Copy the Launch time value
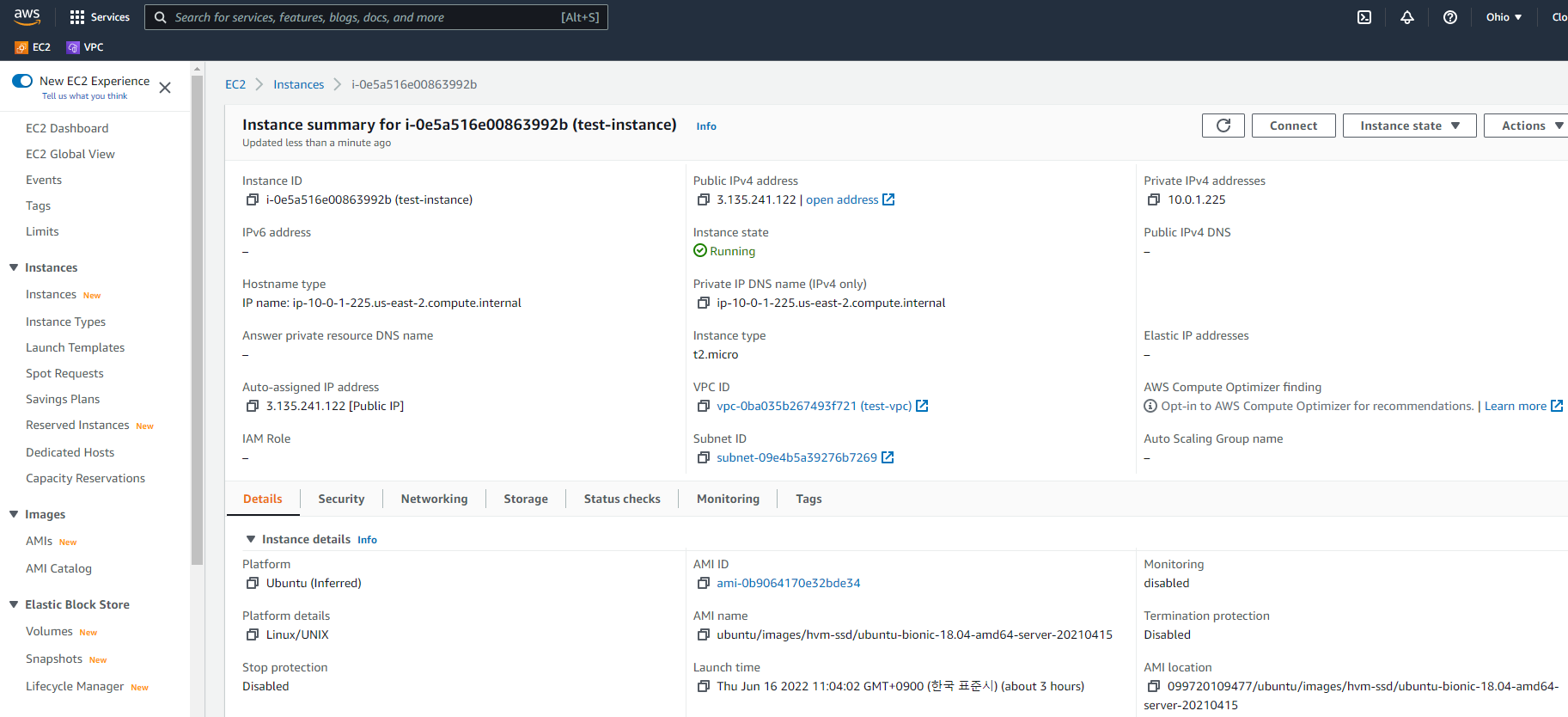 704,686
